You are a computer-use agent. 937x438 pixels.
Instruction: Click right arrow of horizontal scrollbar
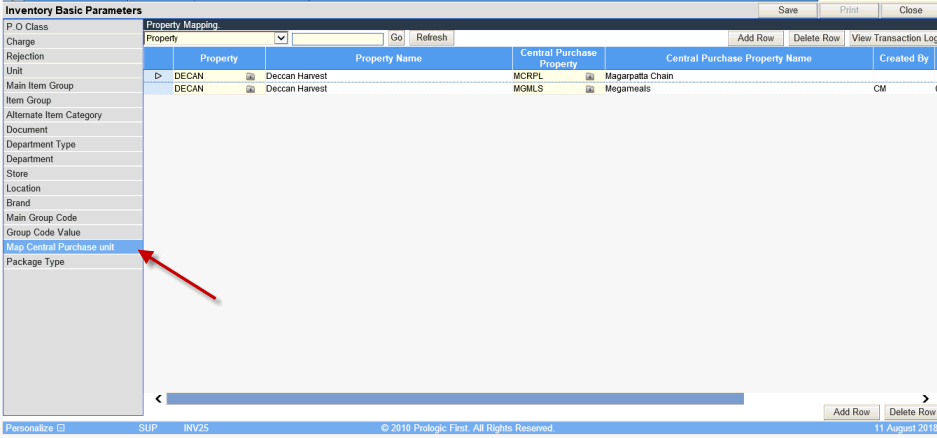(926, 399)
